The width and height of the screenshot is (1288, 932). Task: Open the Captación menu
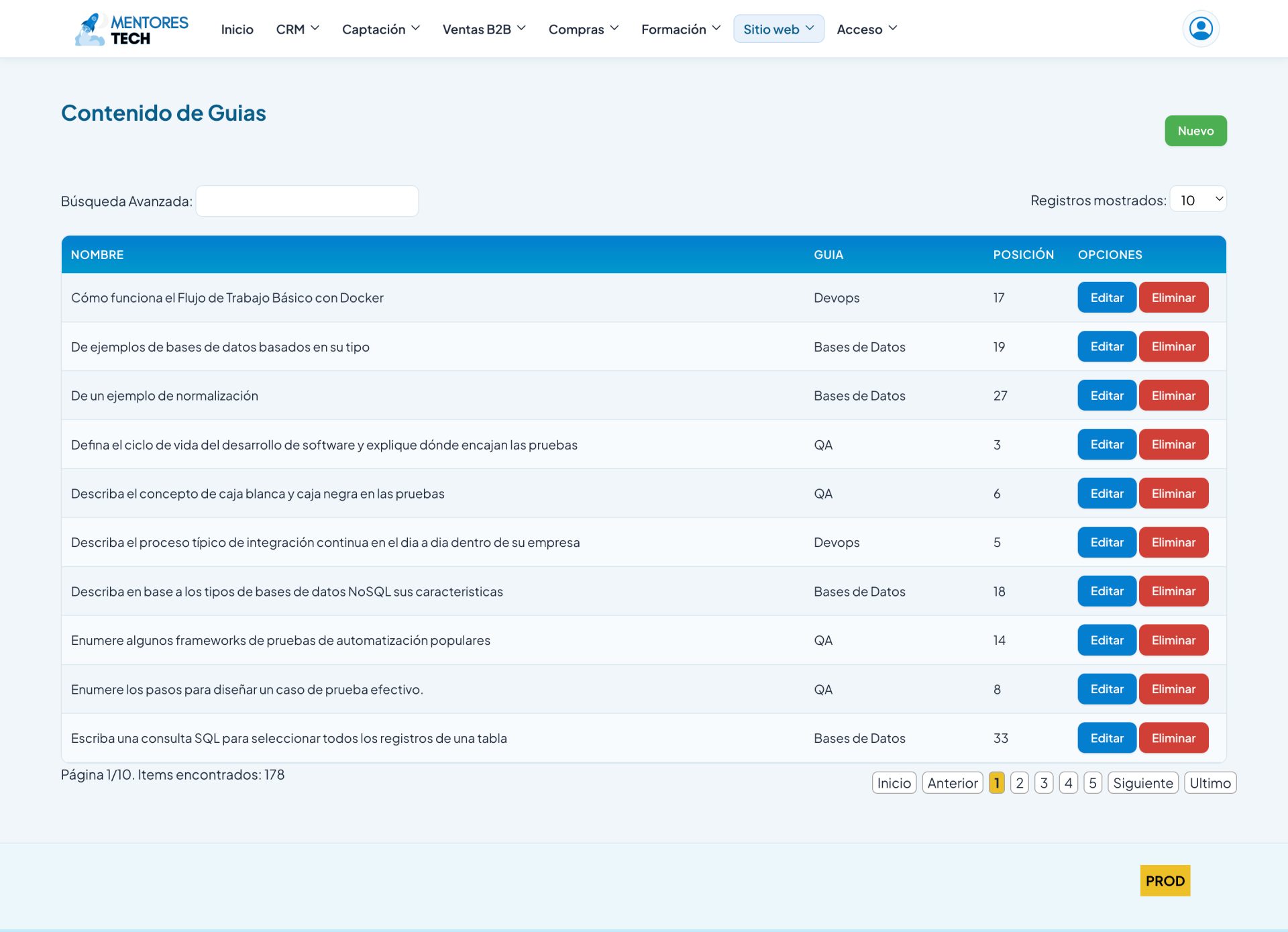[380, 30]
